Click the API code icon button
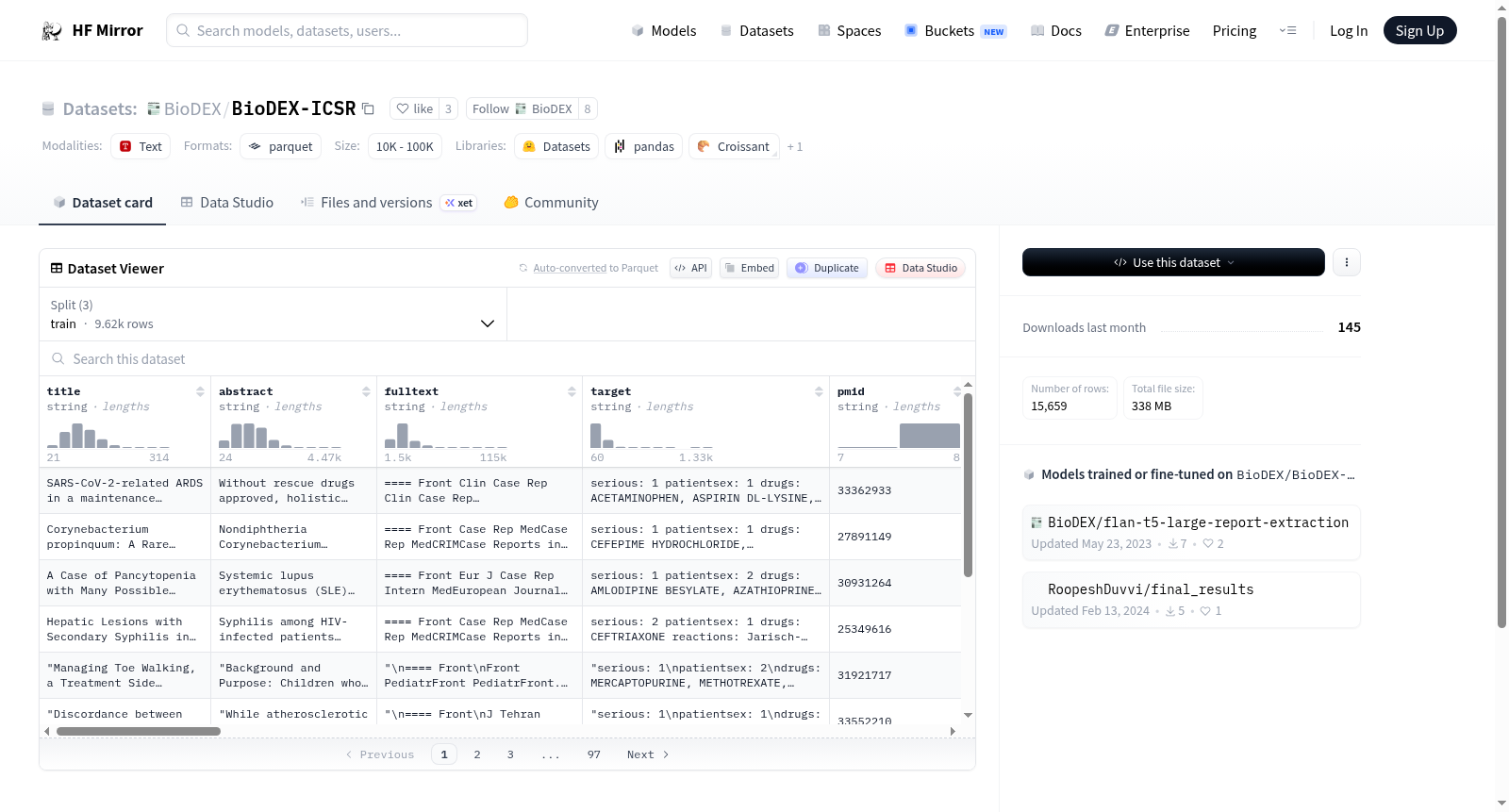This screenshot has width=1509, height=812. click(x=690, y=268)
